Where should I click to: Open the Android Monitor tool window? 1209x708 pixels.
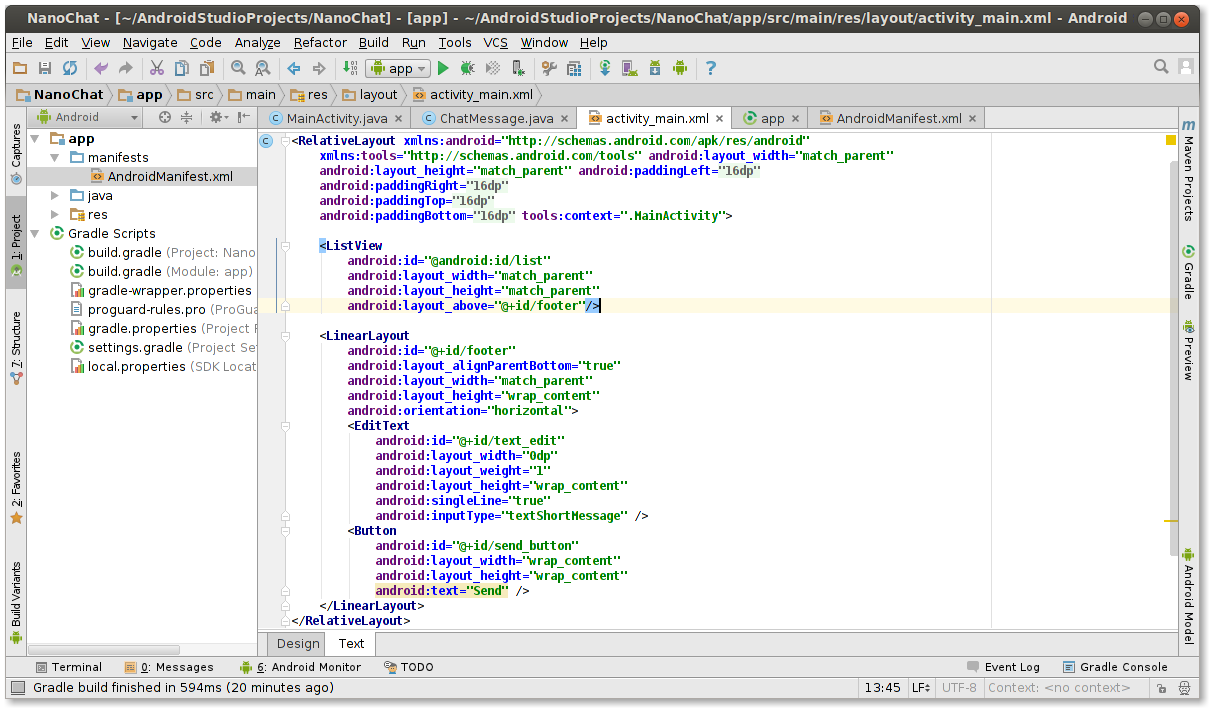[300, 667]
